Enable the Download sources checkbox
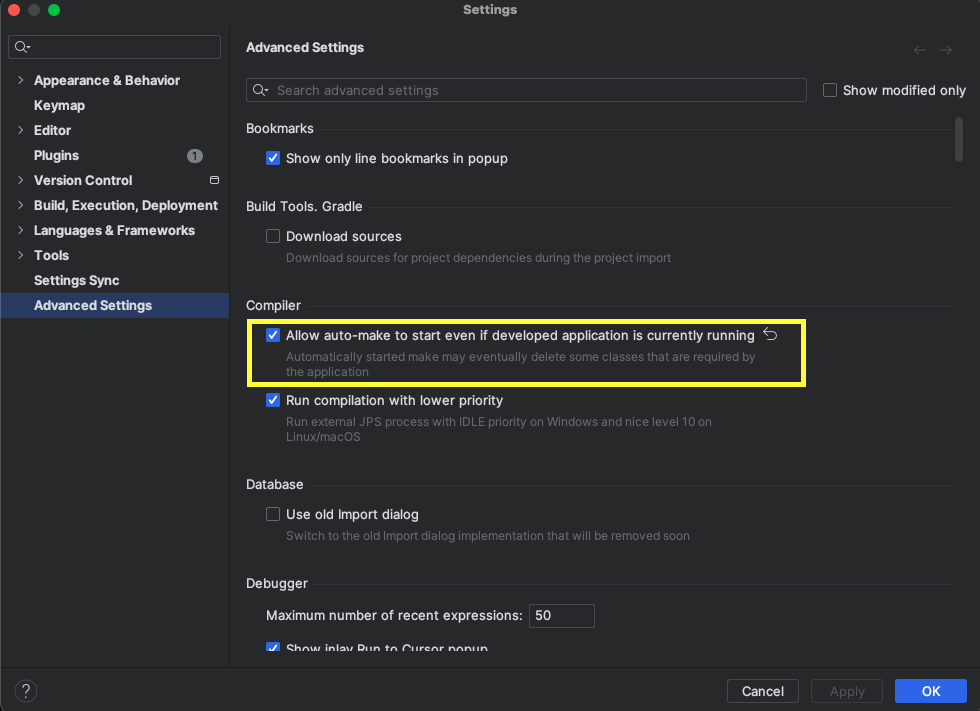Screen dimensions: 980x711 [x=273, y=236]
